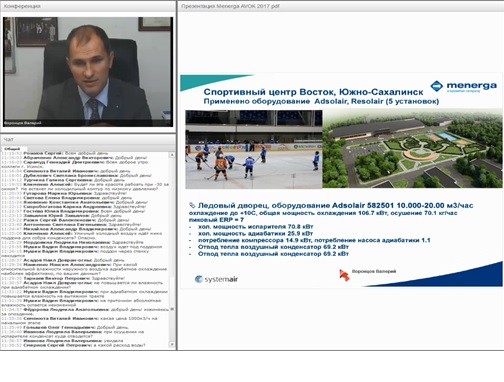The image size is (504, 382).
Task: Click the presenter name next to the red pointer
Action: (x=374, y=271)
